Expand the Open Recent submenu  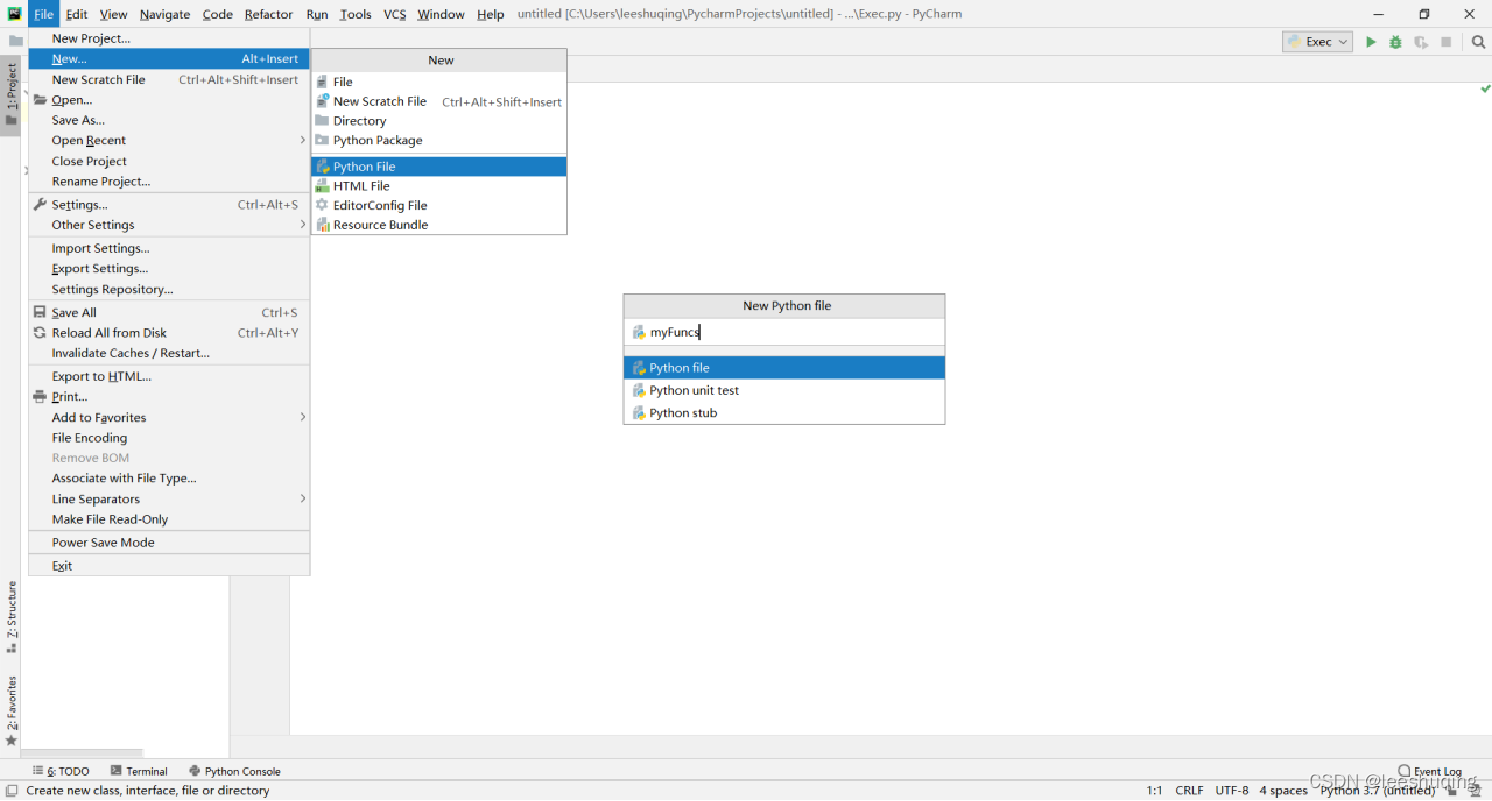pyautogui.click(x=168, y=140)
